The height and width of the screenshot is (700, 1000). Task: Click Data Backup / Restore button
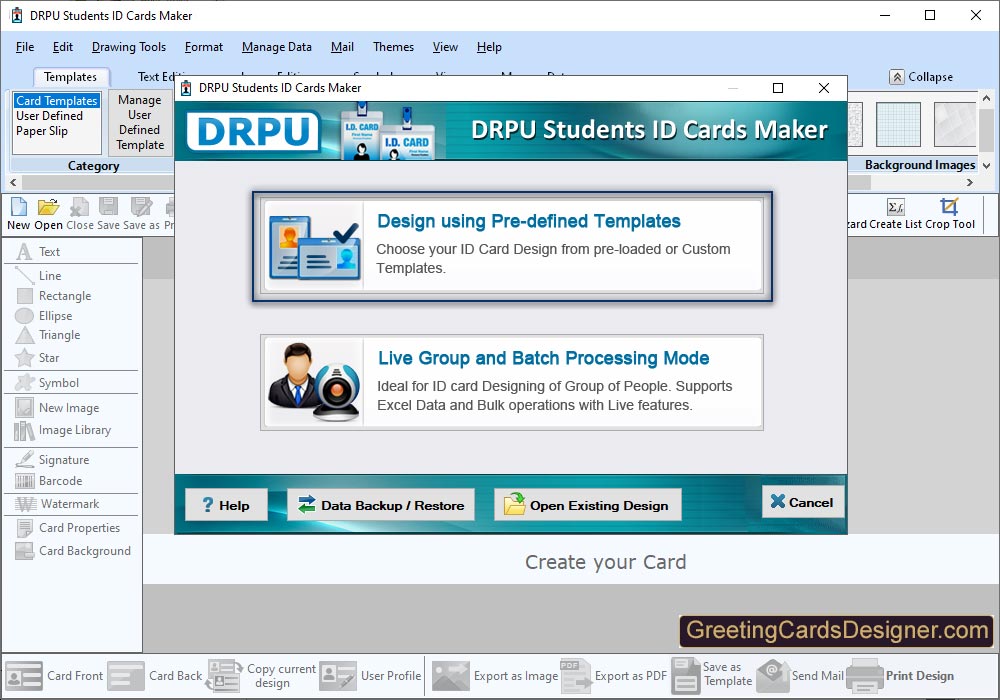coord(381,505)
